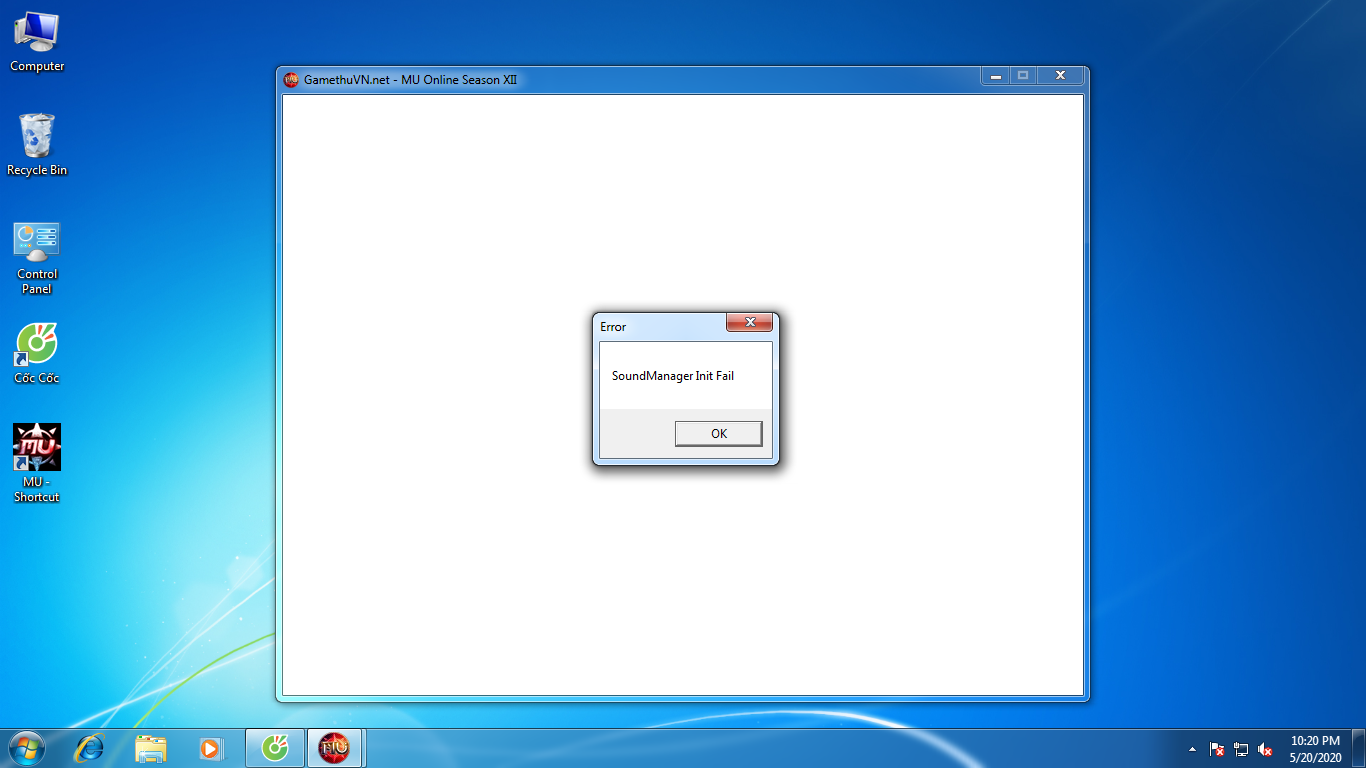Viewport: 1366px width, 768px height.
Task: Select the Cốc Cốc desktop shortcut
Action: 37,353
